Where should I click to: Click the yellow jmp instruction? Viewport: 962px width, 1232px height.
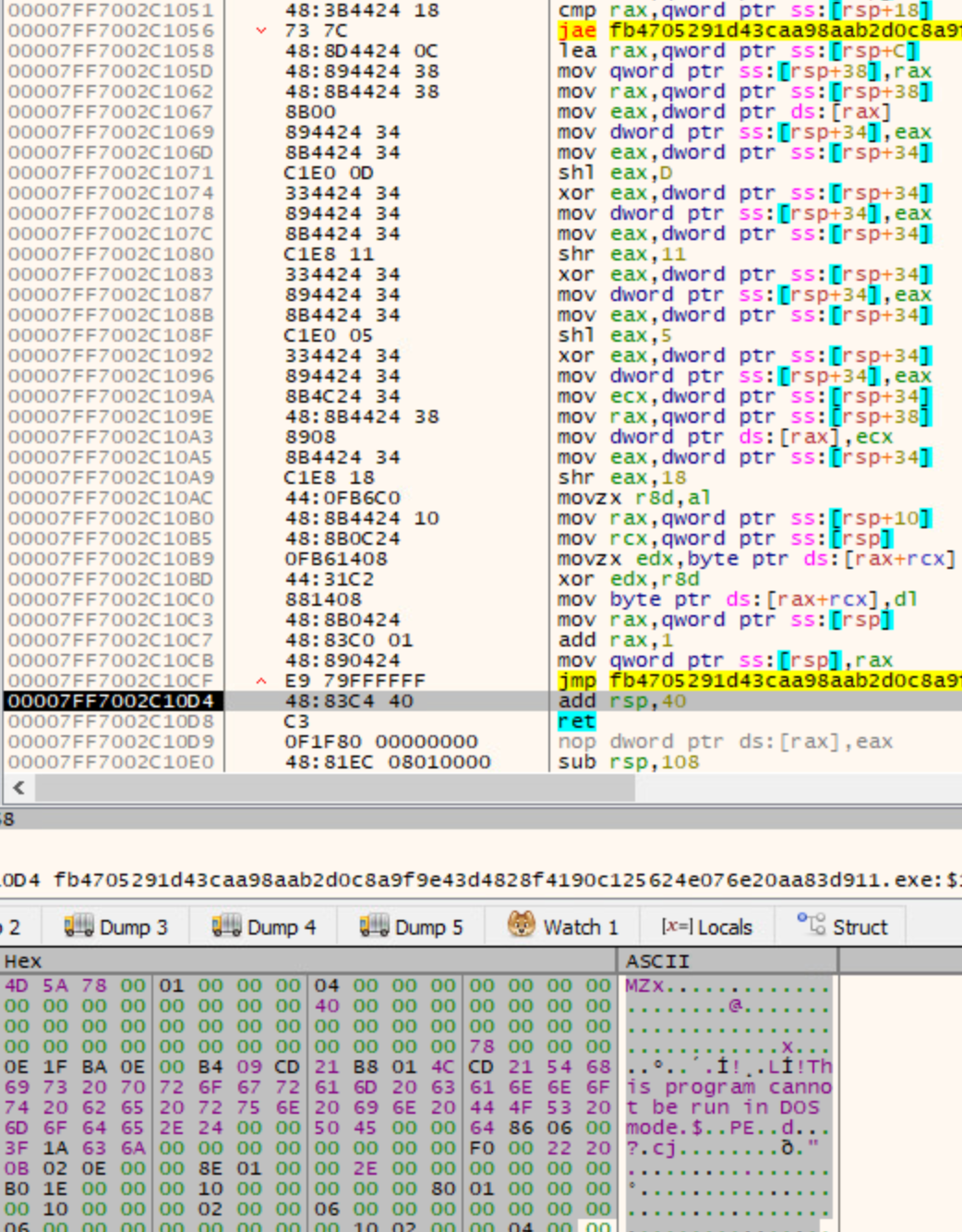point(759,681)
